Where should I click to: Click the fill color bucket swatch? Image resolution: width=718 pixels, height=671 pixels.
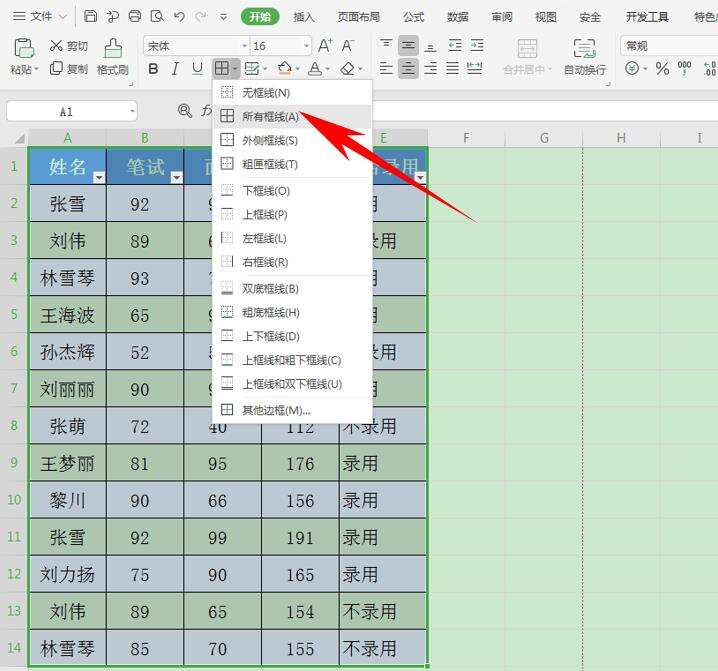[x=284, y=69]
